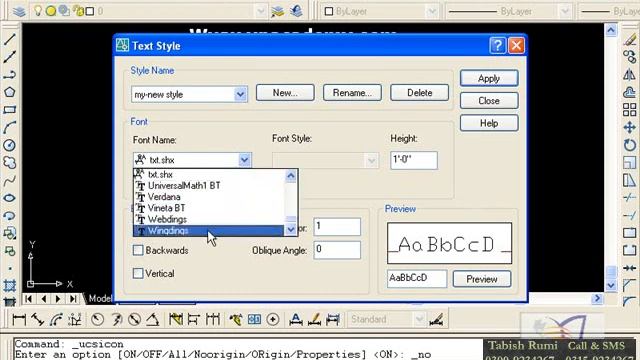The height and width of the screenshot is (360, 640).
Task: Open Layer Properties Manager icon
Action: pos(19,11)
